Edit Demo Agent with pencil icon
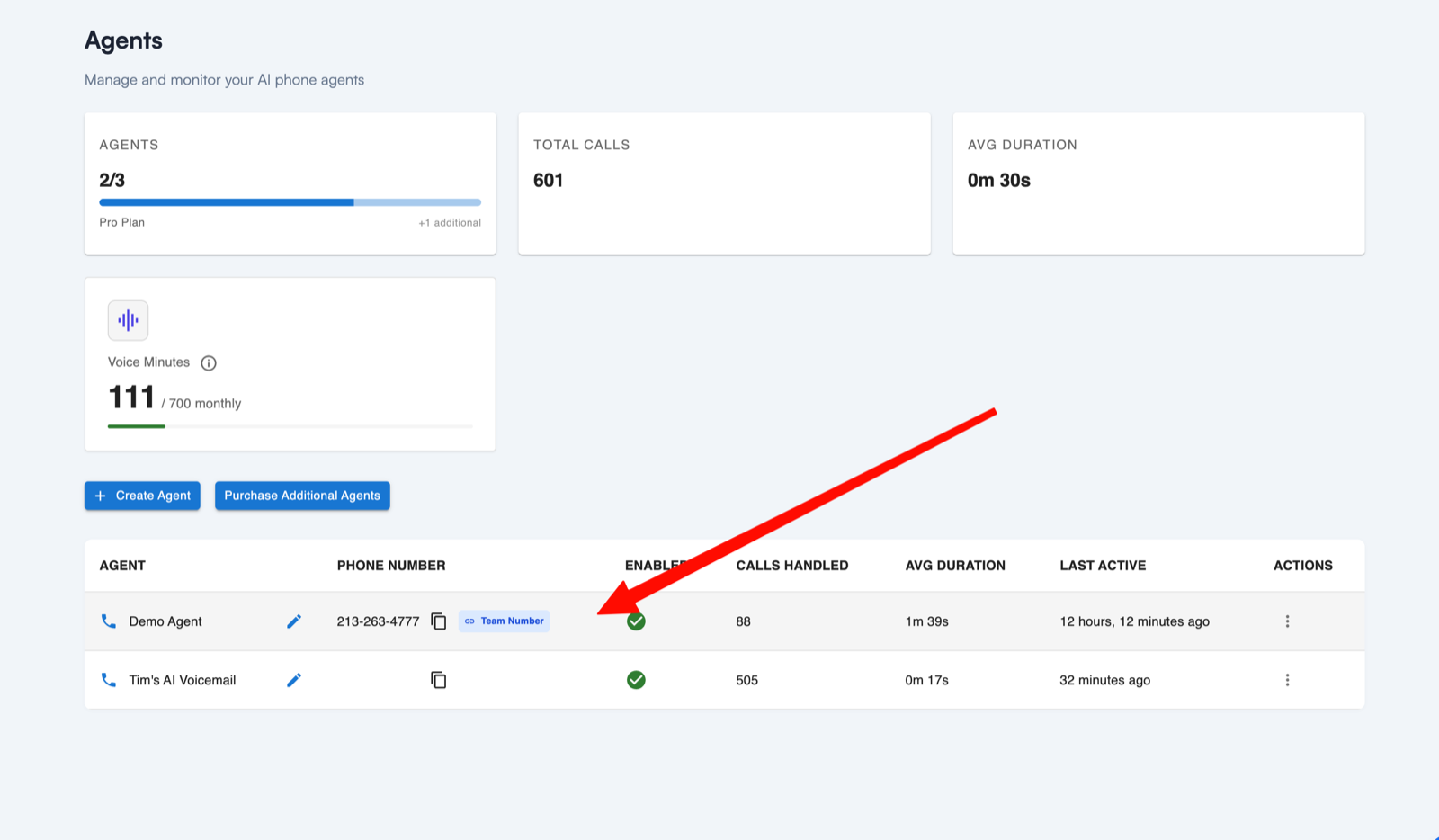 tap(294, 621)
